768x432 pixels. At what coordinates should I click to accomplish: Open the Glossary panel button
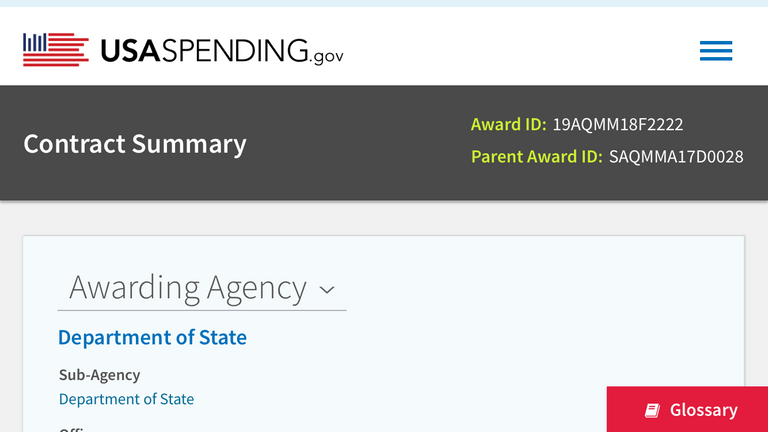(x=688, y=410)
